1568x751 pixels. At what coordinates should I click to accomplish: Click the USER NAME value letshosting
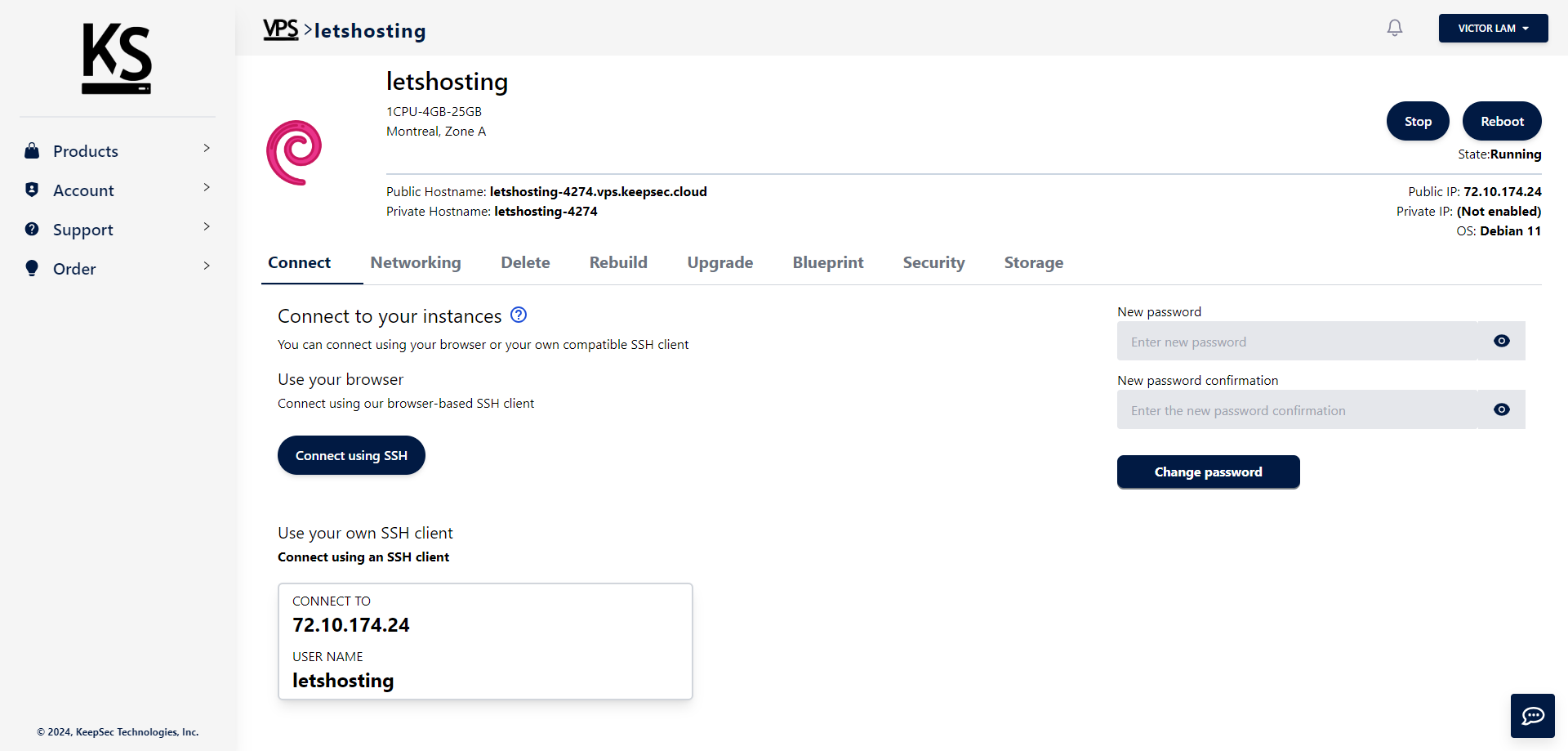coord(343,681)
